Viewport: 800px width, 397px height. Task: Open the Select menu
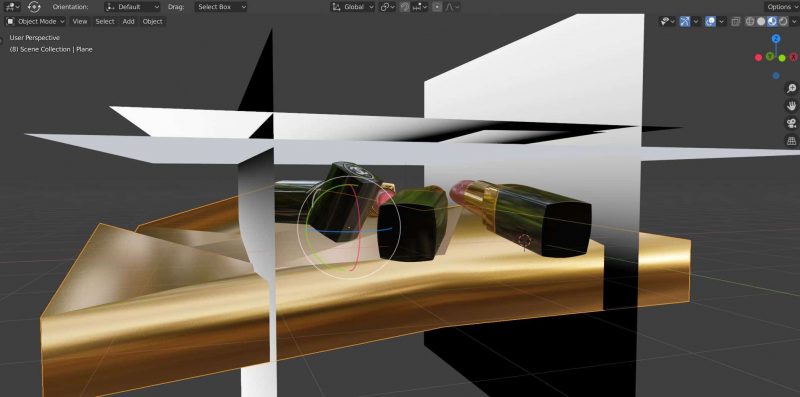click(105, 21)
